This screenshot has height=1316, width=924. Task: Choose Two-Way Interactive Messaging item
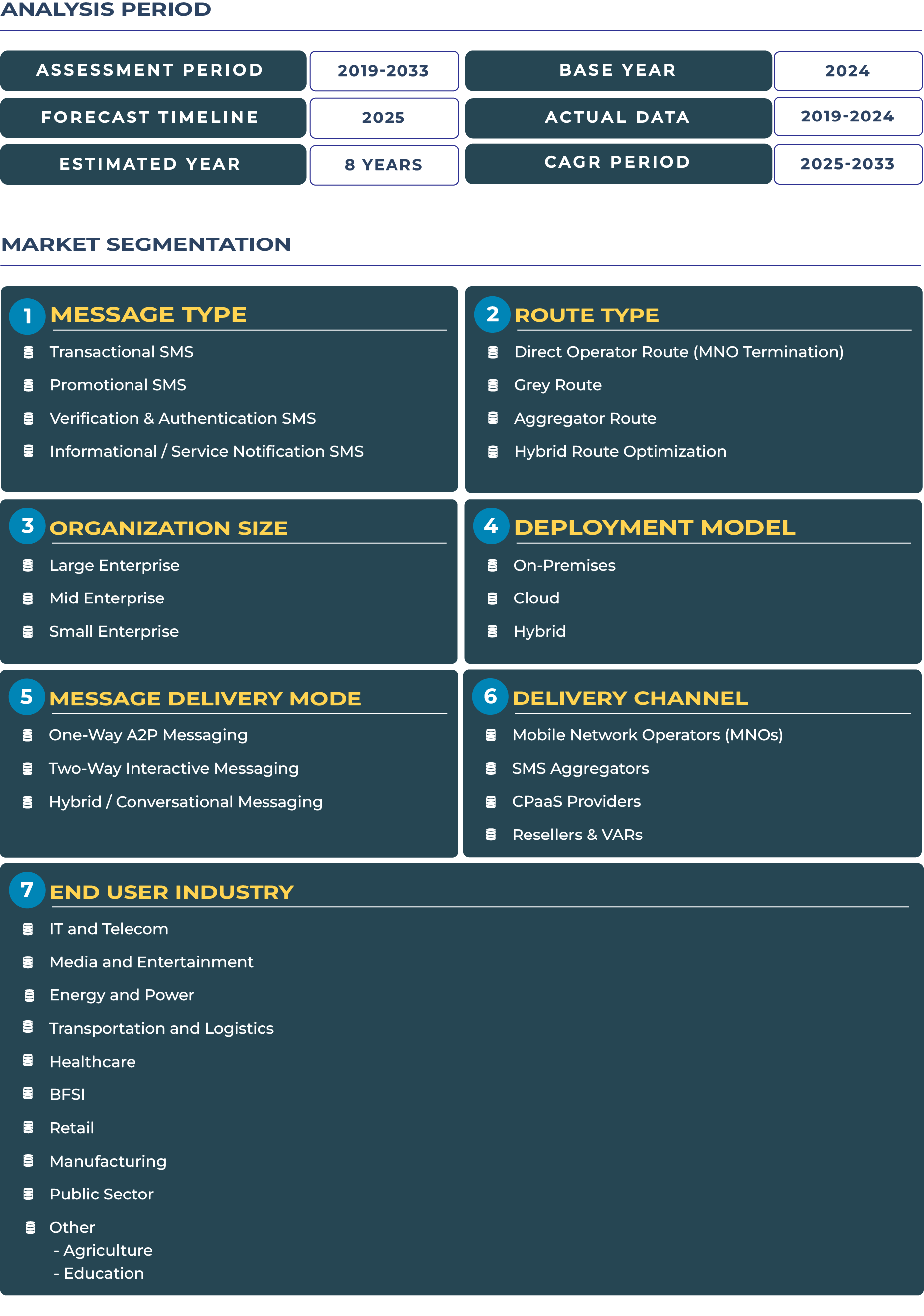[173, 769]
